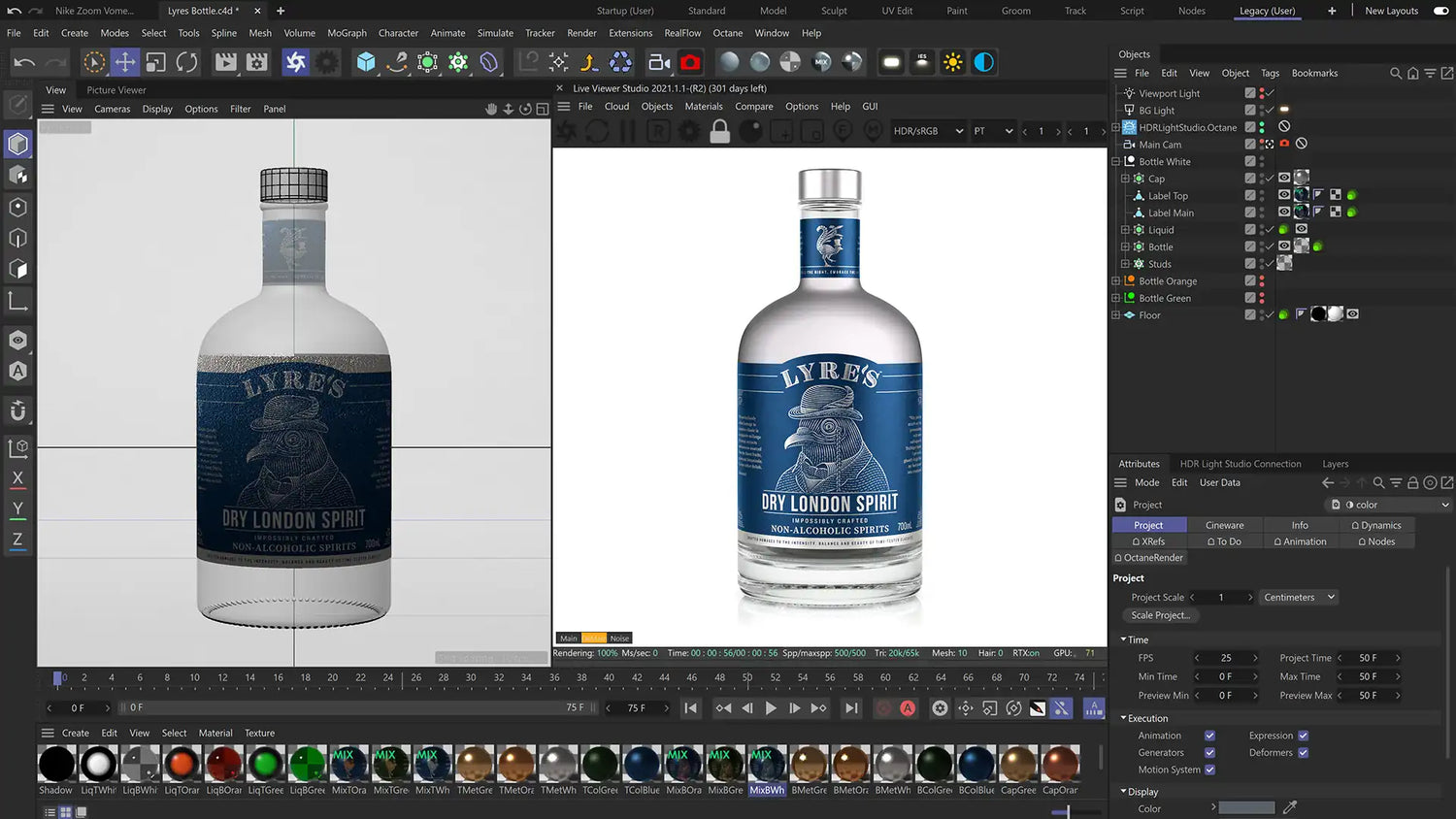Click the Octane Live Viewer launch icon

[x=295, y=62]
